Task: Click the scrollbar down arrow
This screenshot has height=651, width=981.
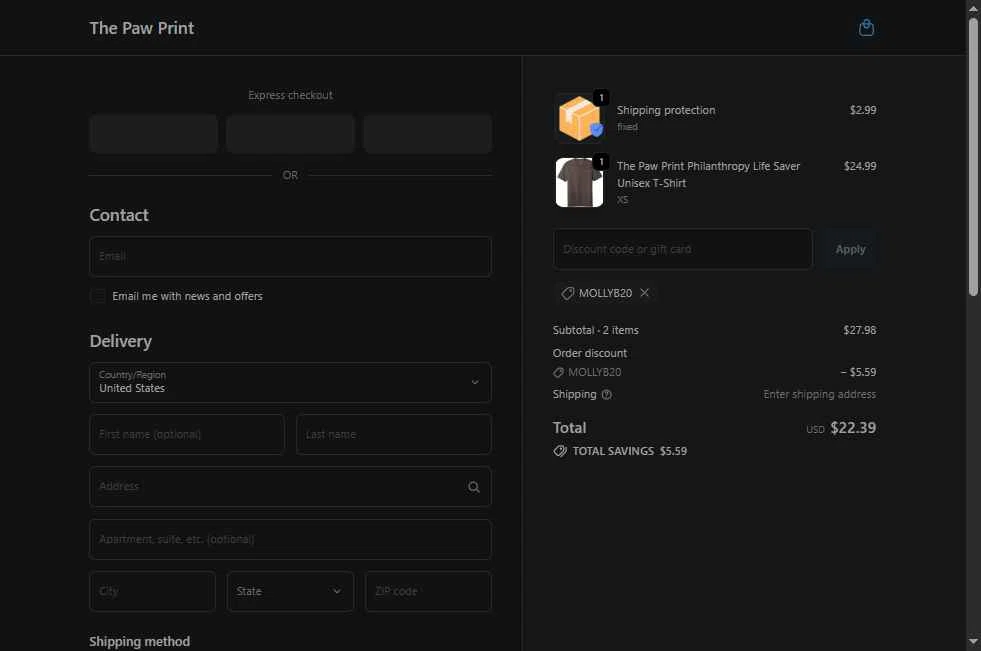Action: (x=973, y=642)
